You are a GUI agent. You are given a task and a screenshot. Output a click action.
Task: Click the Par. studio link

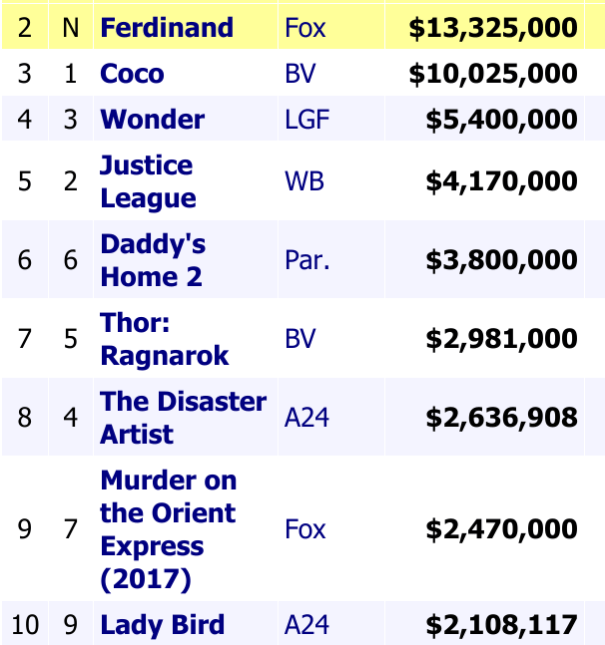pos(307,260)
